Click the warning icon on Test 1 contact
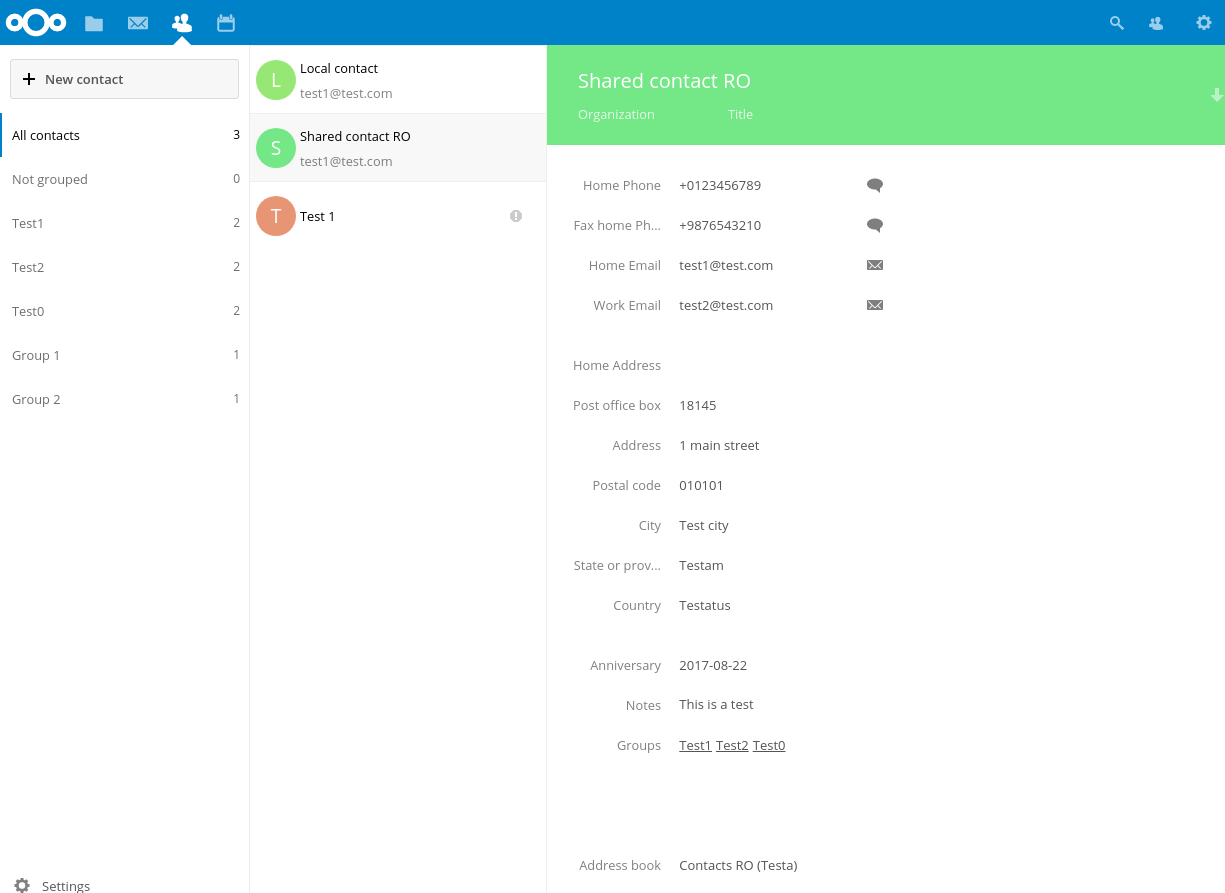Image resolution: width=1225 pixels, height=893 pixels. pyautogui.click(x=516, y=216)
